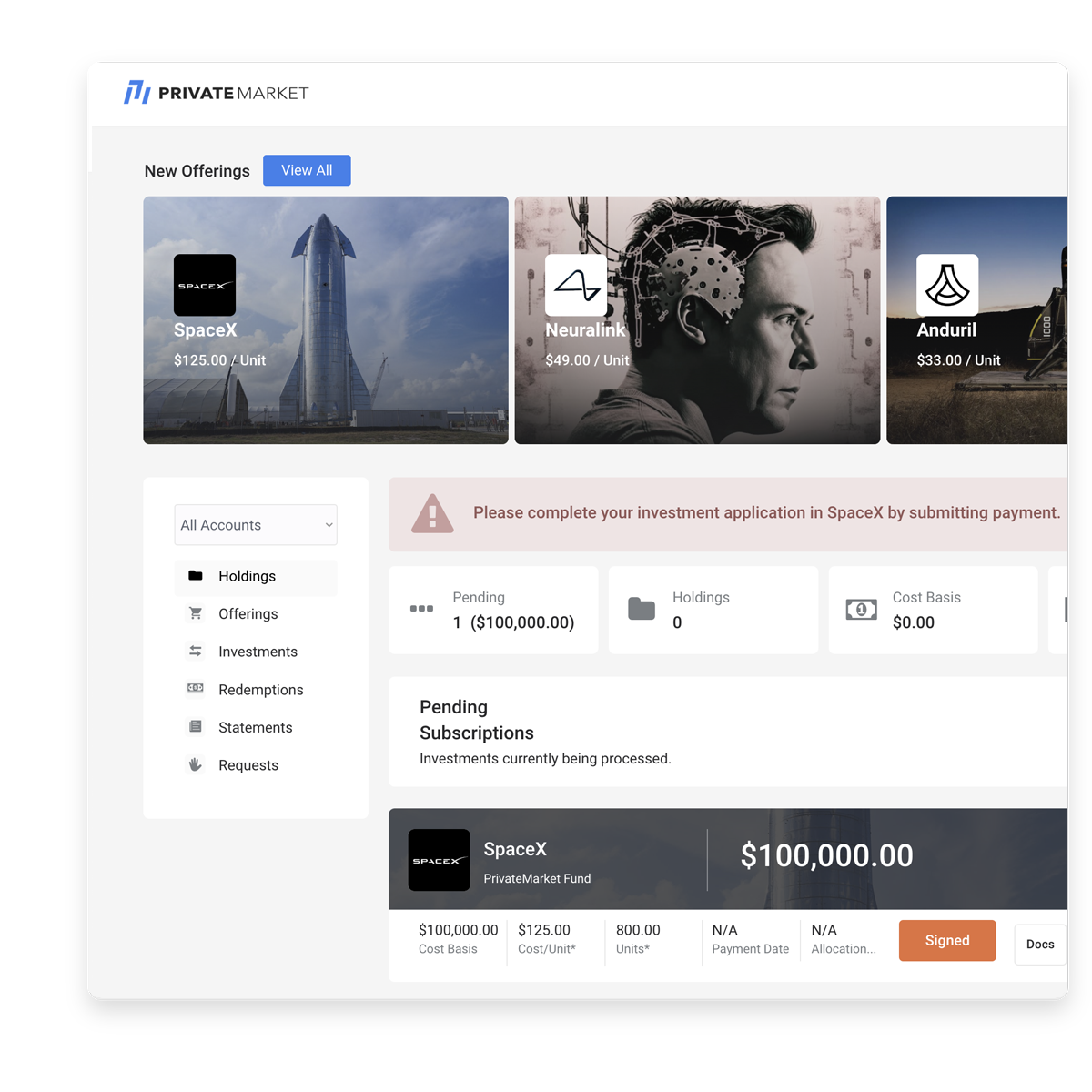
Task: Open Requests in the sidebar menu
Action: (256, 765)
